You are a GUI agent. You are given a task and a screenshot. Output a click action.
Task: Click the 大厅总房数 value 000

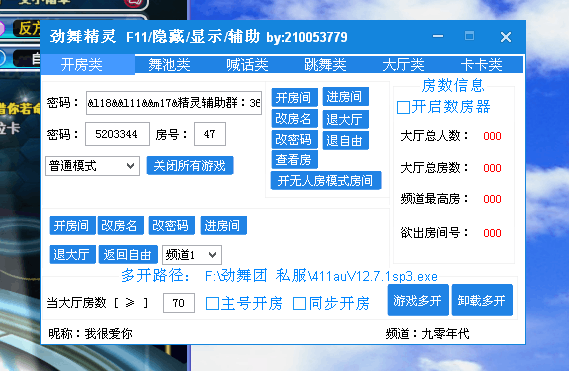pyautogui.click(x=492, y=168)
